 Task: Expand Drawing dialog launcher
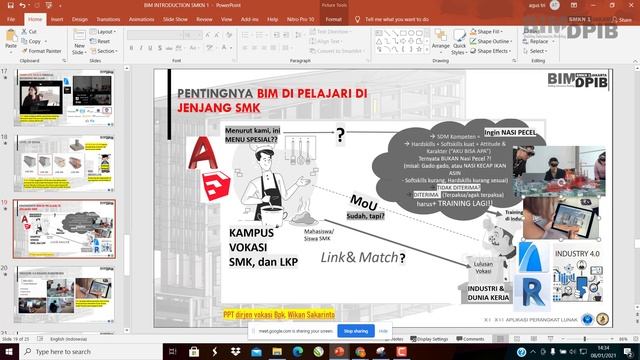coord(514,60)
